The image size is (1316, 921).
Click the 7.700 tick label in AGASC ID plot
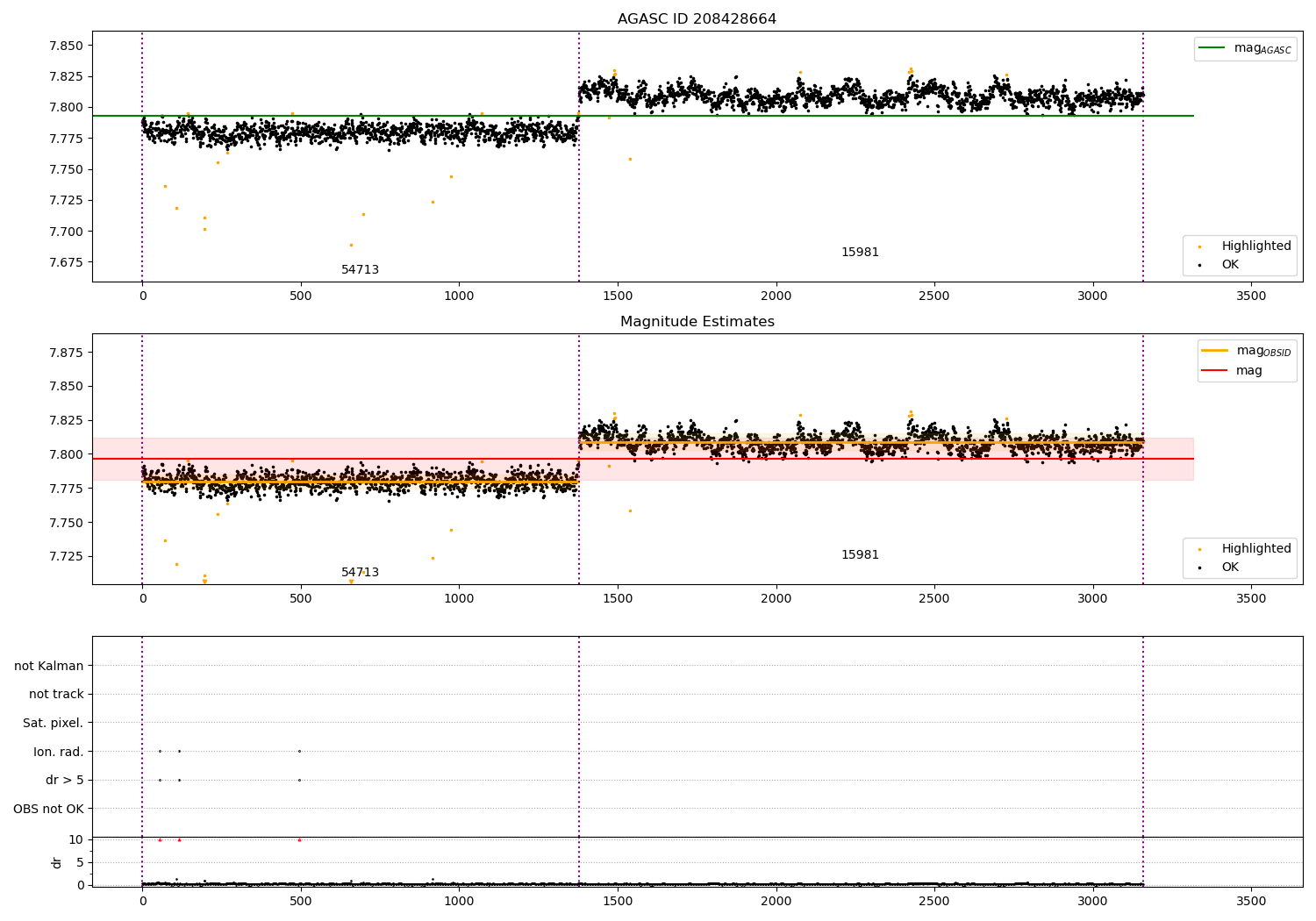[x=66, y=232]
